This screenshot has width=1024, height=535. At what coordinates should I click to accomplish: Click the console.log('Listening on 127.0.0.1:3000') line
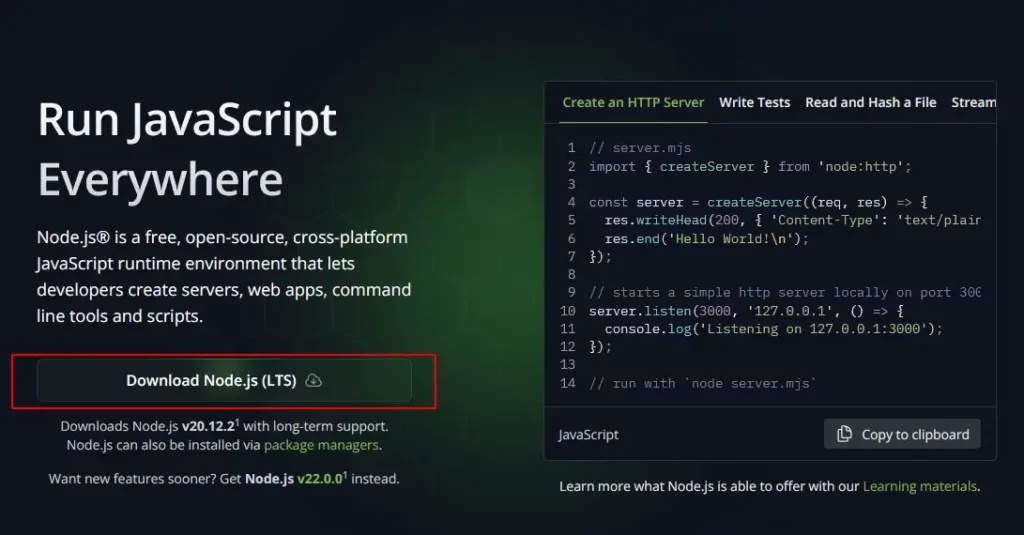pos(774,329)
